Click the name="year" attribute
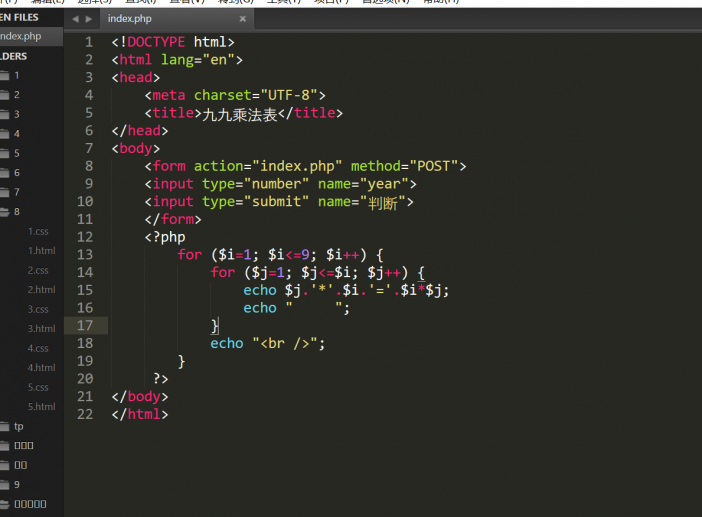Screen dimensions: 702x517 tap(363, 184)
